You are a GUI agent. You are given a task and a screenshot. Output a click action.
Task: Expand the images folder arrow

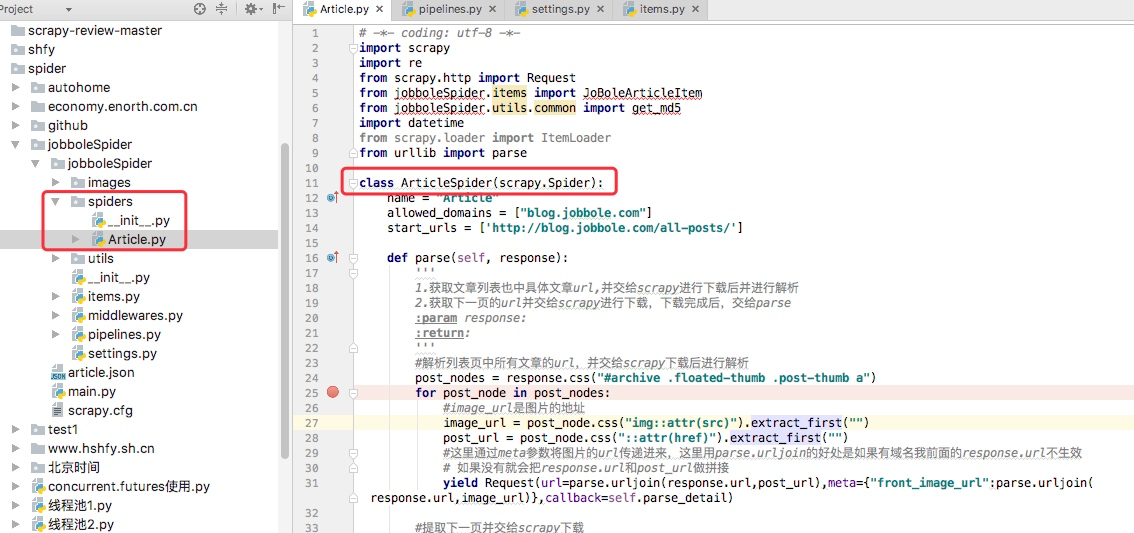point(56,182)
